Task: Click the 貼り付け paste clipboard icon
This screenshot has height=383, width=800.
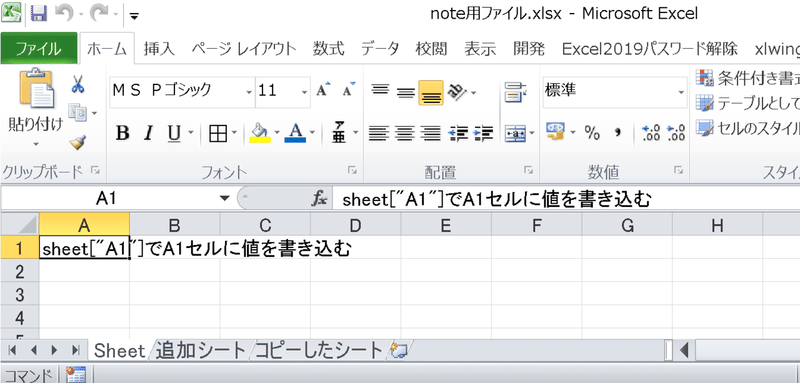Action: coord(36,89)
